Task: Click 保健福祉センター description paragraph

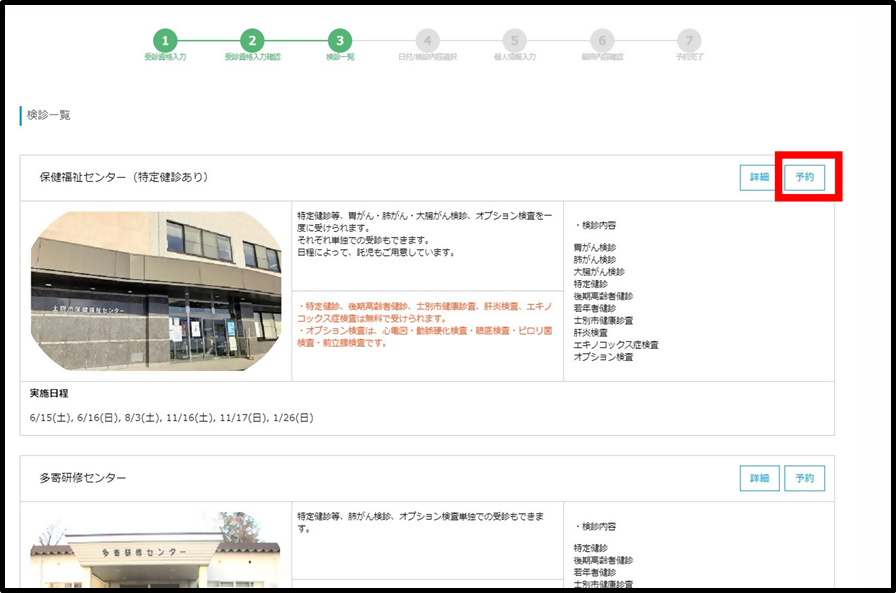Action: 425,234
